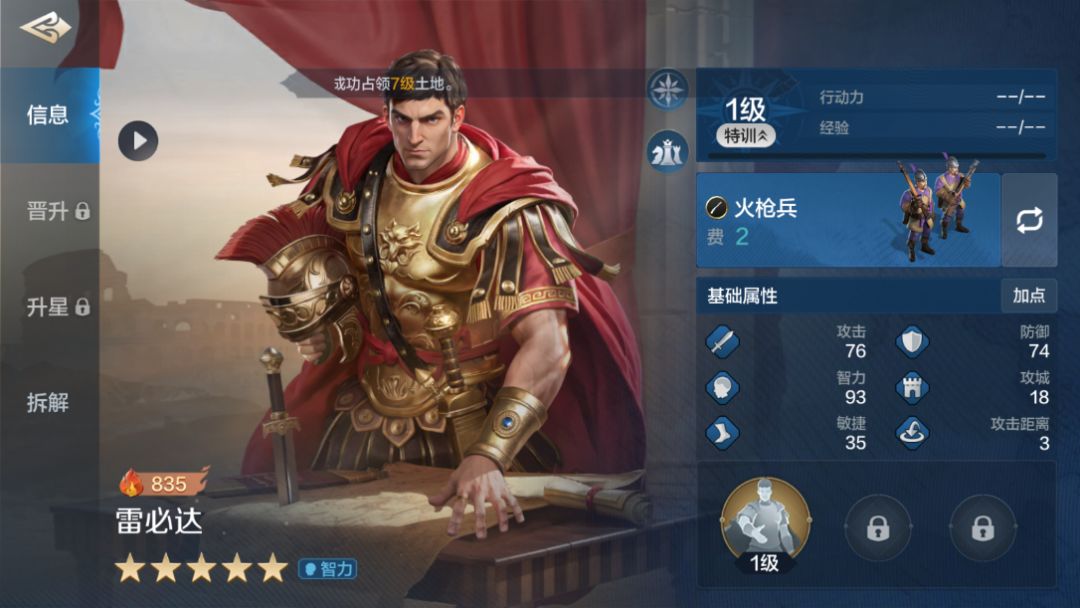The image size is (1080, 608).
Task: Open the 拆解 tab
Action: pos(48,402)
